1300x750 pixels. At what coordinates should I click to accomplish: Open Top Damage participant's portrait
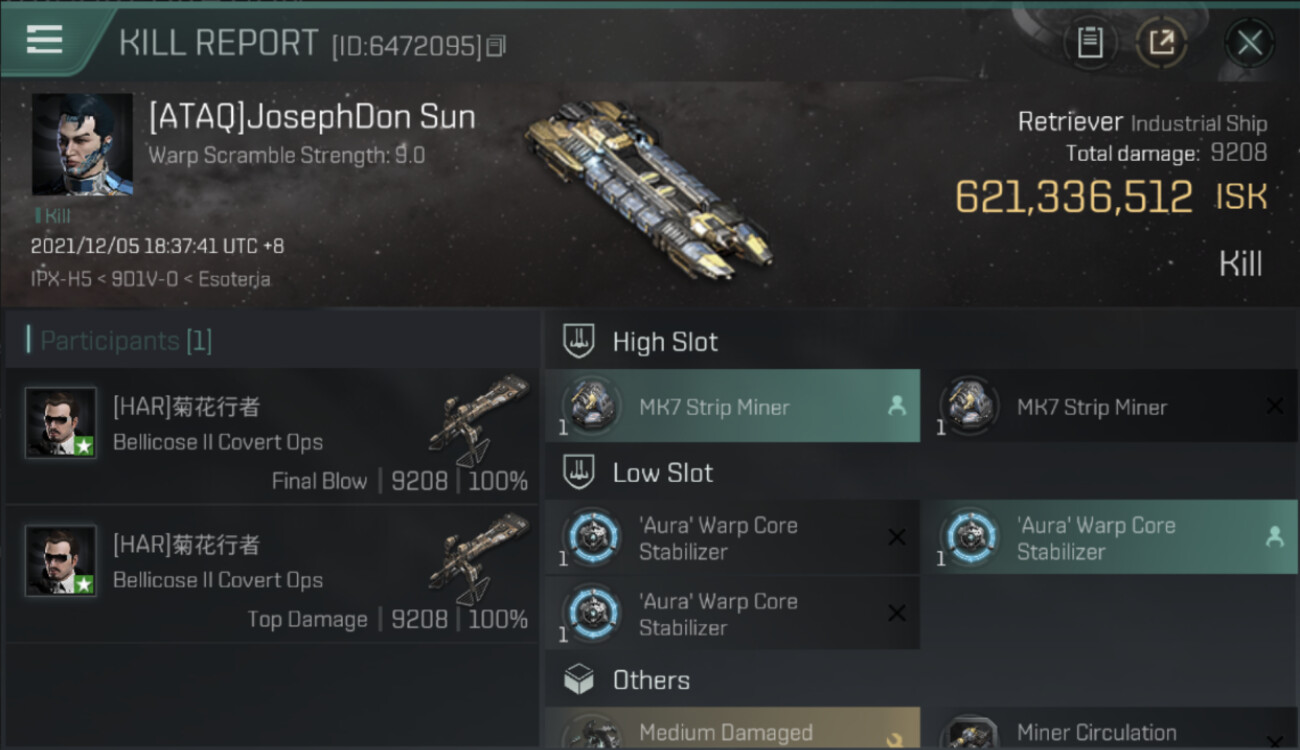click(x=61, y=561)
